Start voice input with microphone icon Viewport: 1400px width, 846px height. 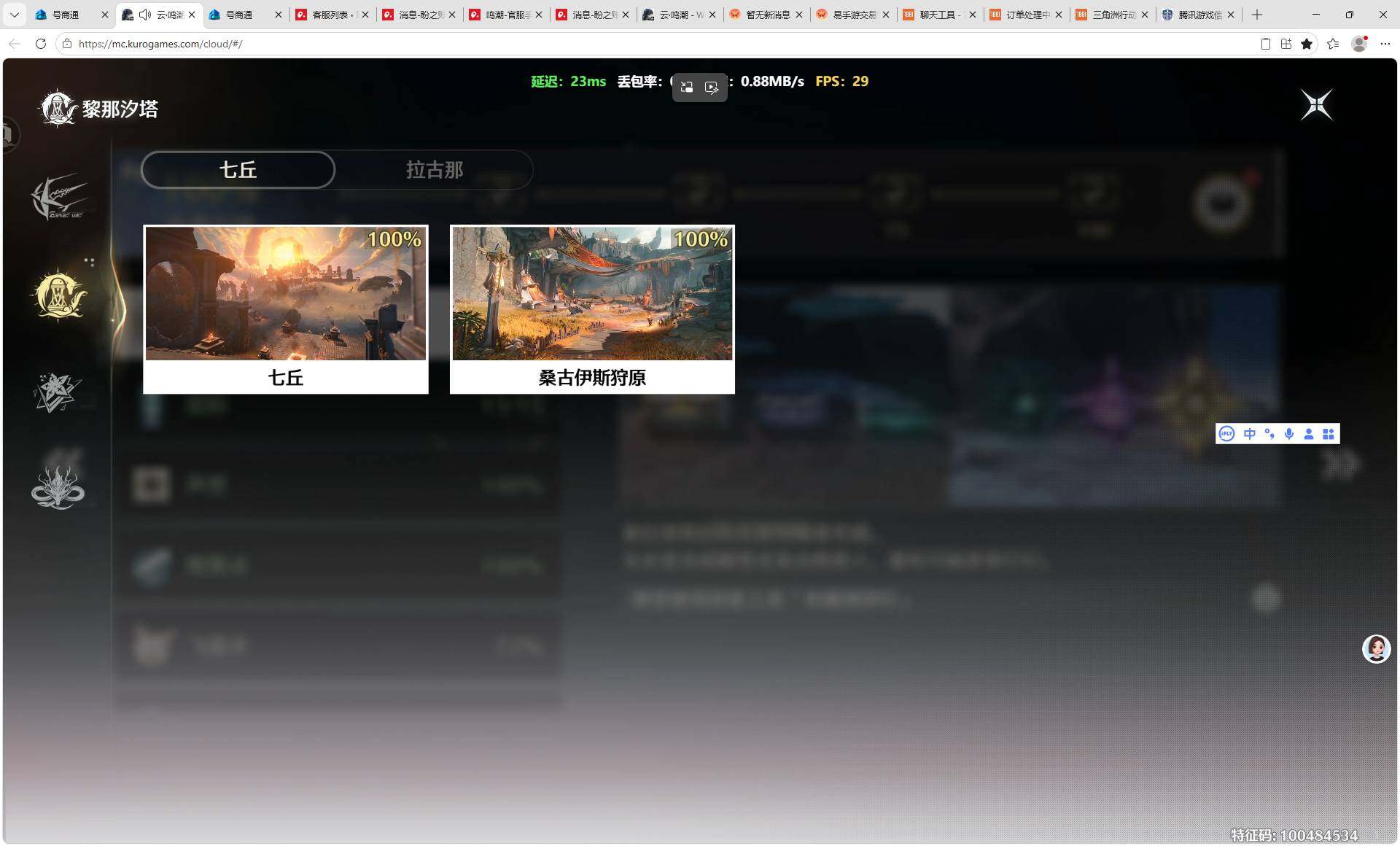1289,434
